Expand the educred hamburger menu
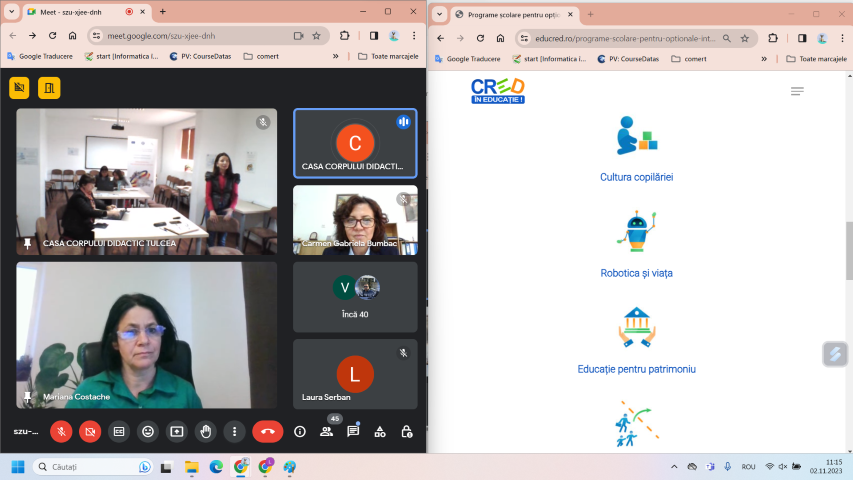853x480 pixels. [x=797, y=91]
